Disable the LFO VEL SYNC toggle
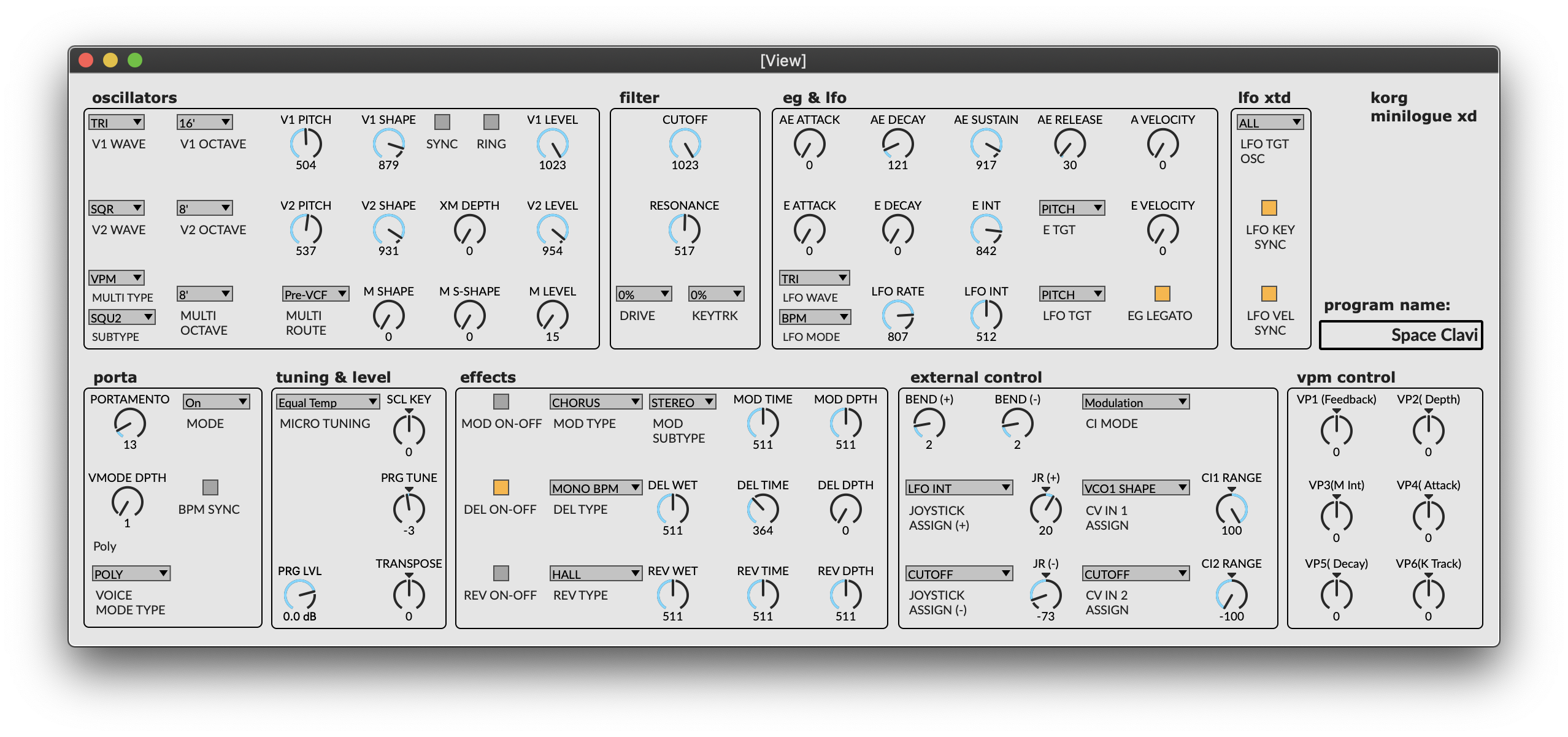The height and width of the screenshot is (737, 1568). pos(1269,294)
